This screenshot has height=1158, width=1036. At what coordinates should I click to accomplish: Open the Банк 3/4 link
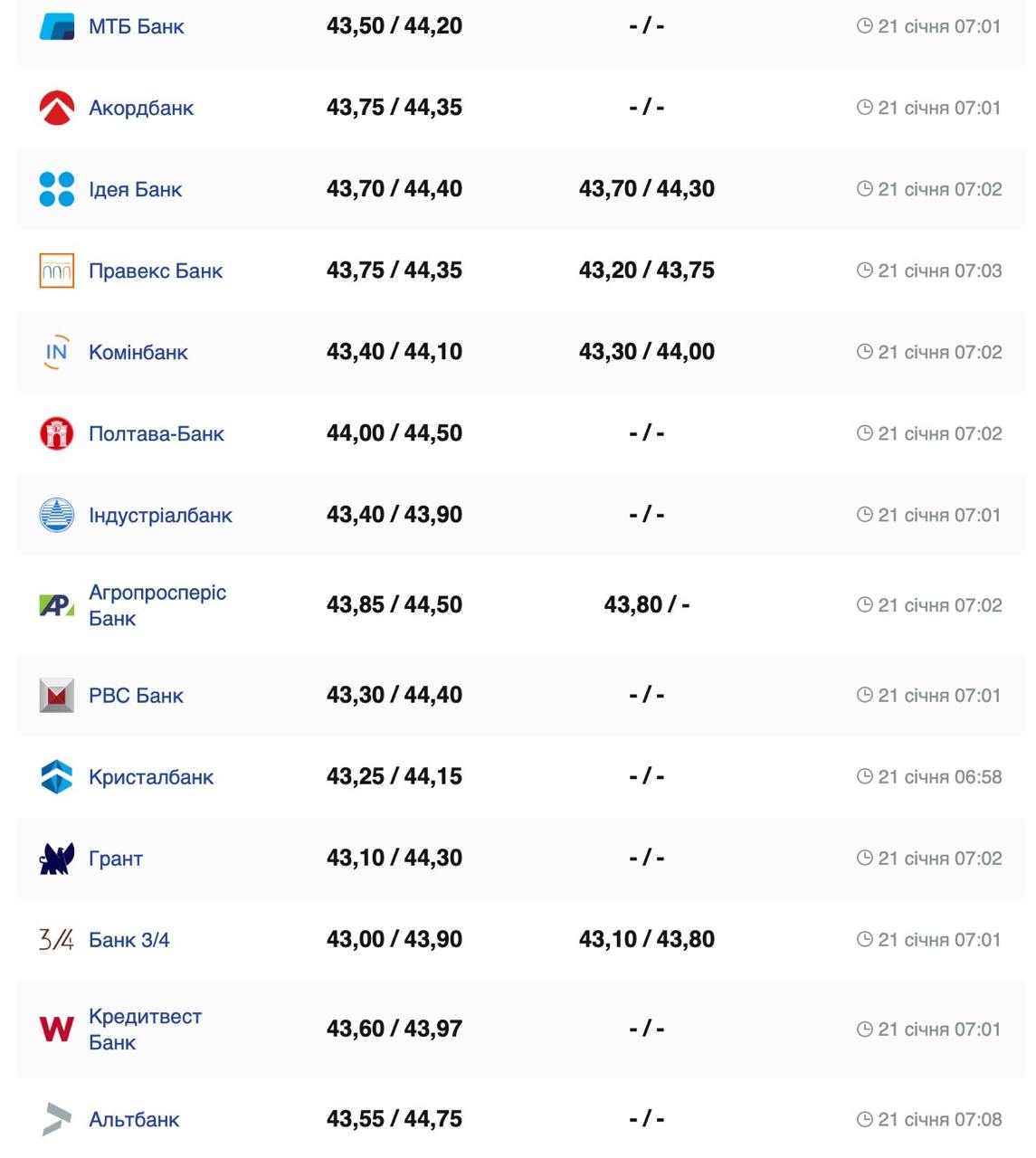[x=128, y=940]
